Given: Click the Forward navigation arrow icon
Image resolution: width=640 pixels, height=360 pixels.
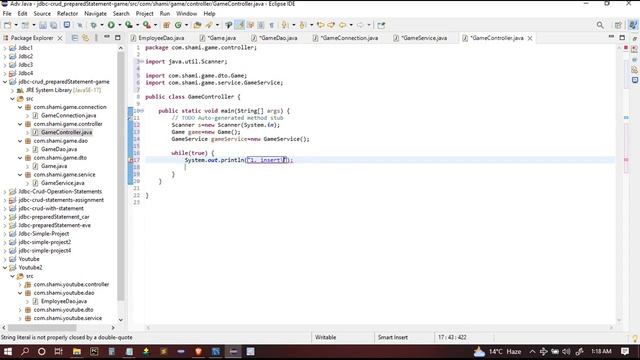Looking at the screenshot, I should 360,25.
